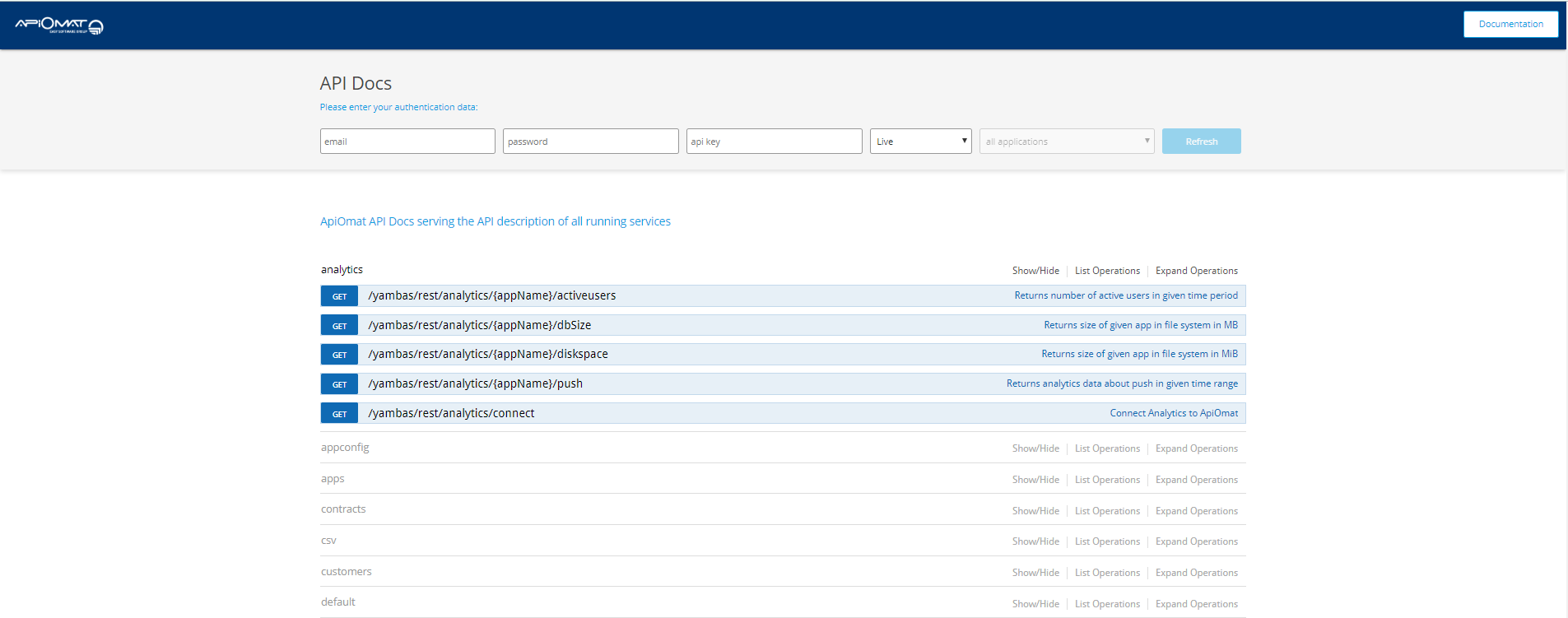
Task: Click GET badge for push endpoint
Action: coord(339,384)
